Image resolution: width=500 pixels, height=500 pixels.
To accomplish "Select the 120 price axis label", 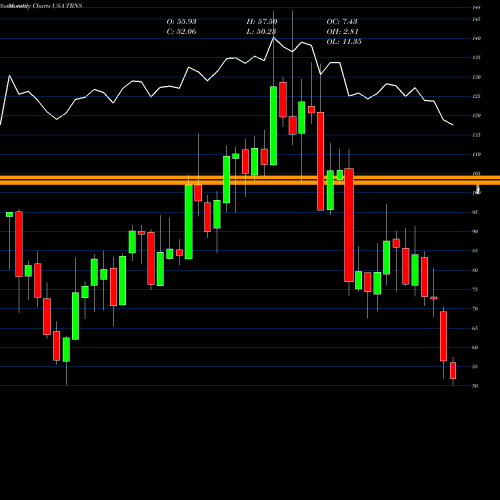I will (x=476, y=116).
